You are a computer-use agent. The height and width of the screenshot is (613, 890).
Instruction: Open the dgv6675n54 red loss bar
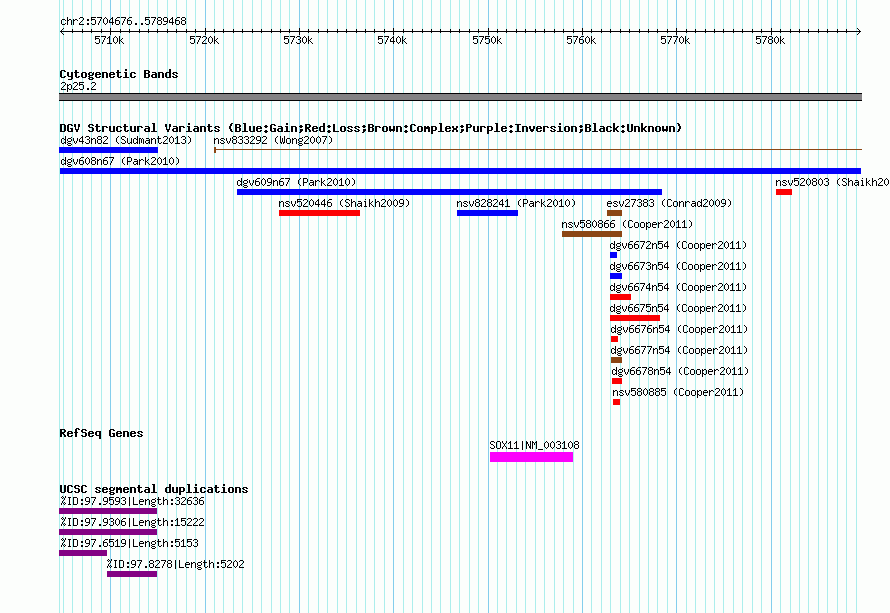click(x=635, y=318)
